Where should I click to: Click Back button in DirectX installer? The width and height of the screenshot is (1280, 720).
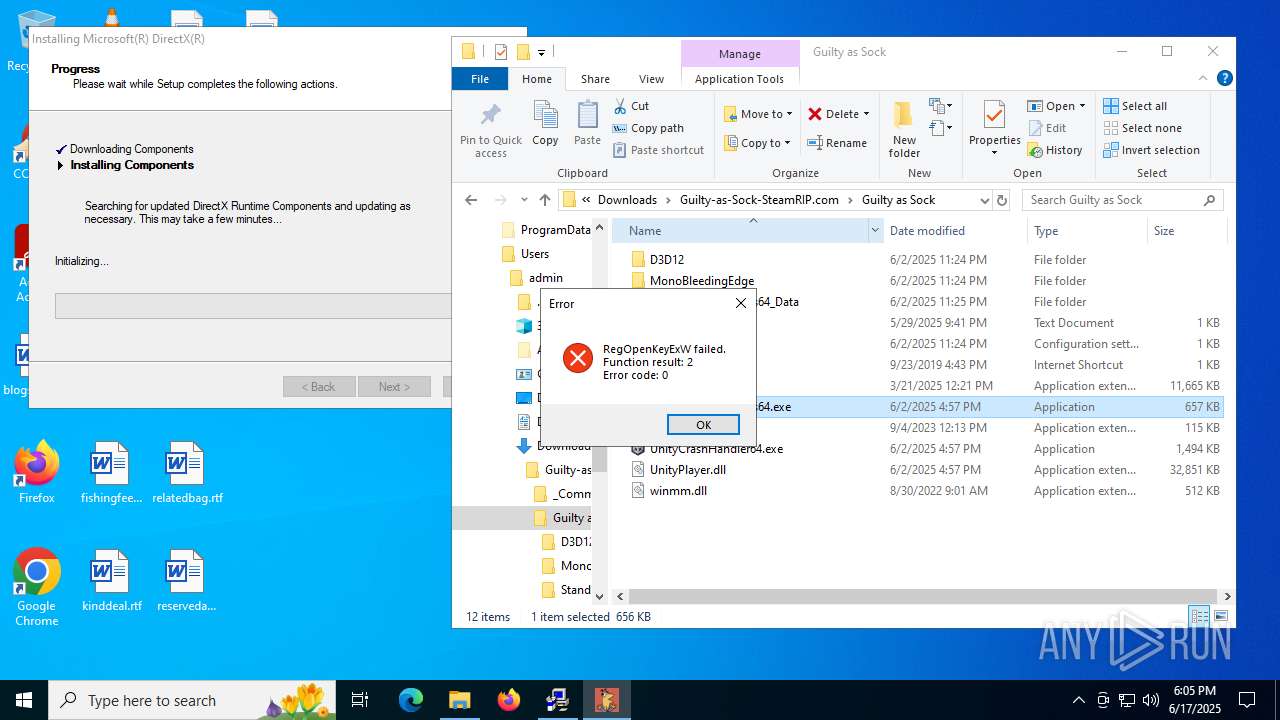pos(319,387)
